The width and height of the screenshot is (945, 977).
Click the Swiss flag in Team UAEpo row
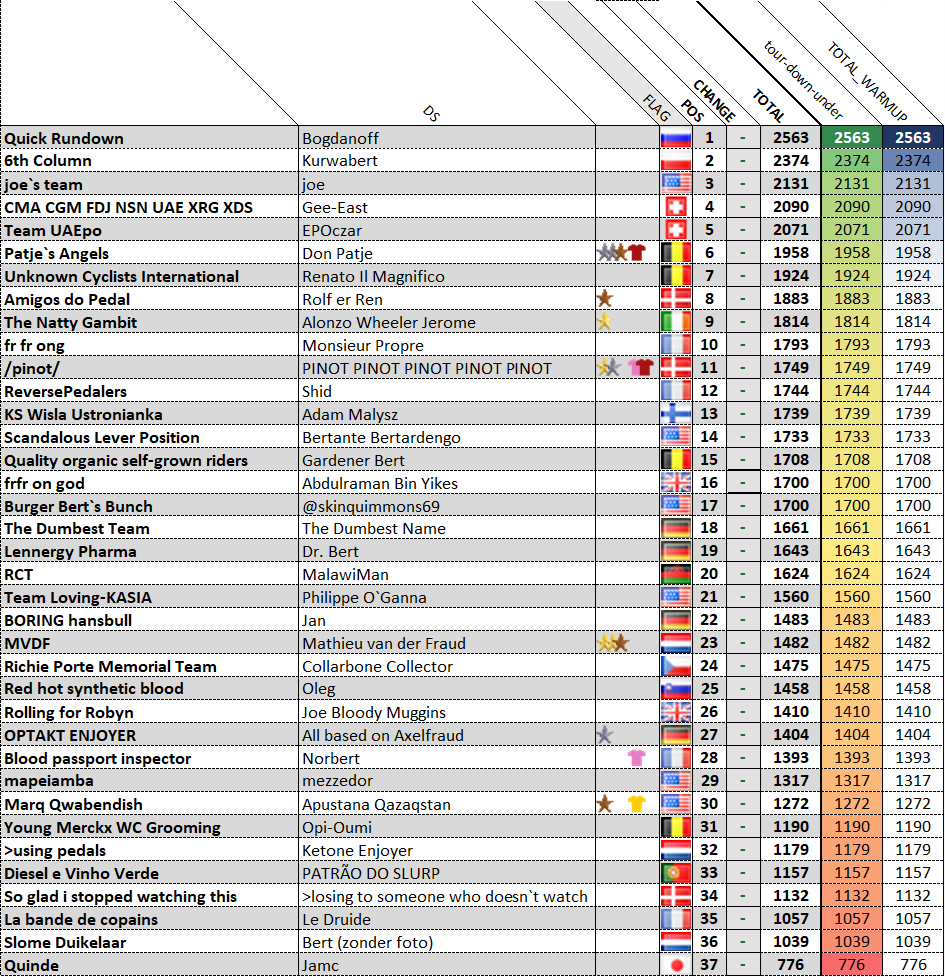(x=676, y=230)
